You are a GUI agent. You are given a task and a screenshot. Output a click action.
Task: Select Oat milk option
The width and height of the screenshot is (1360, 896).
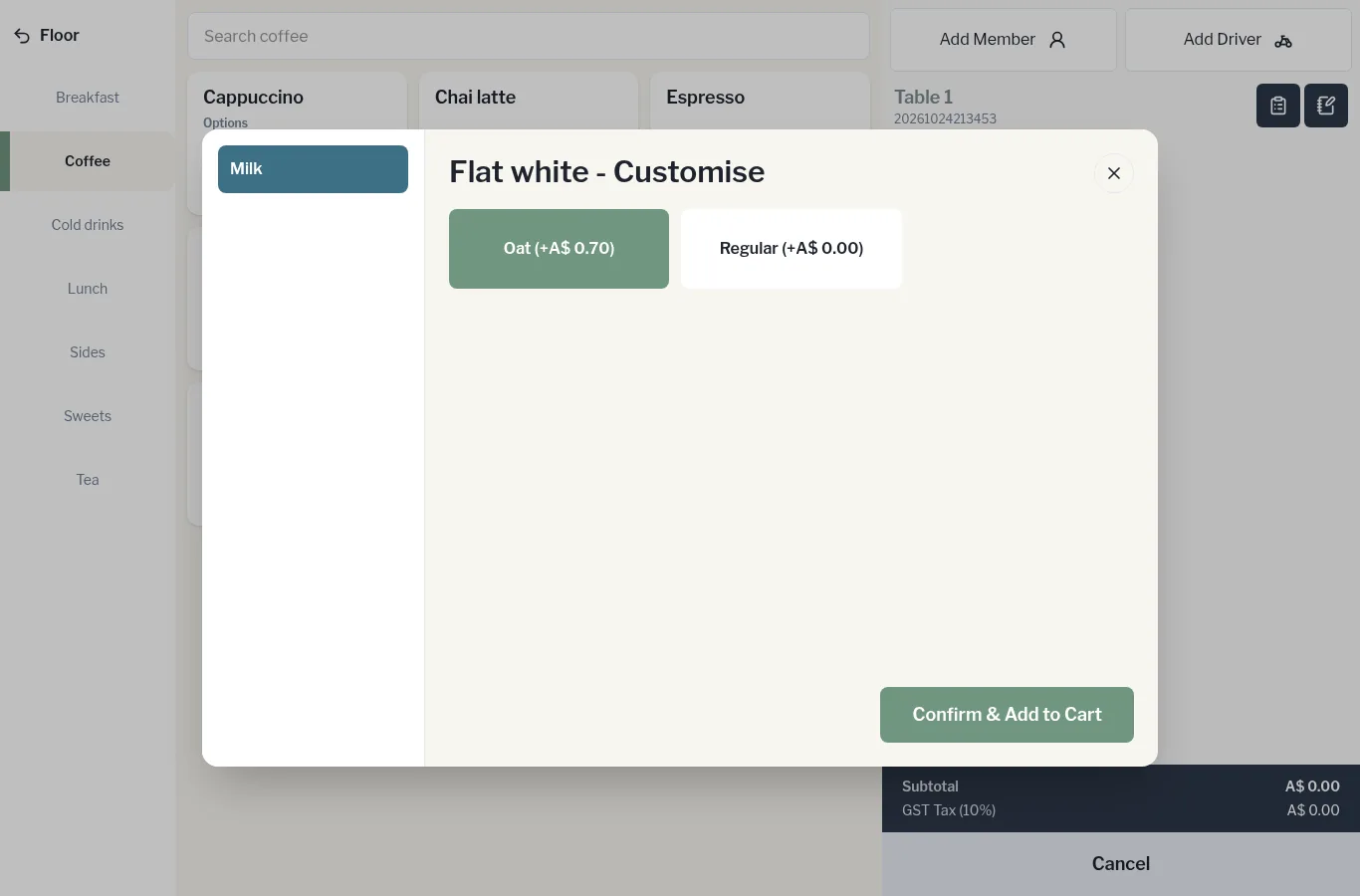click(559, 249)
